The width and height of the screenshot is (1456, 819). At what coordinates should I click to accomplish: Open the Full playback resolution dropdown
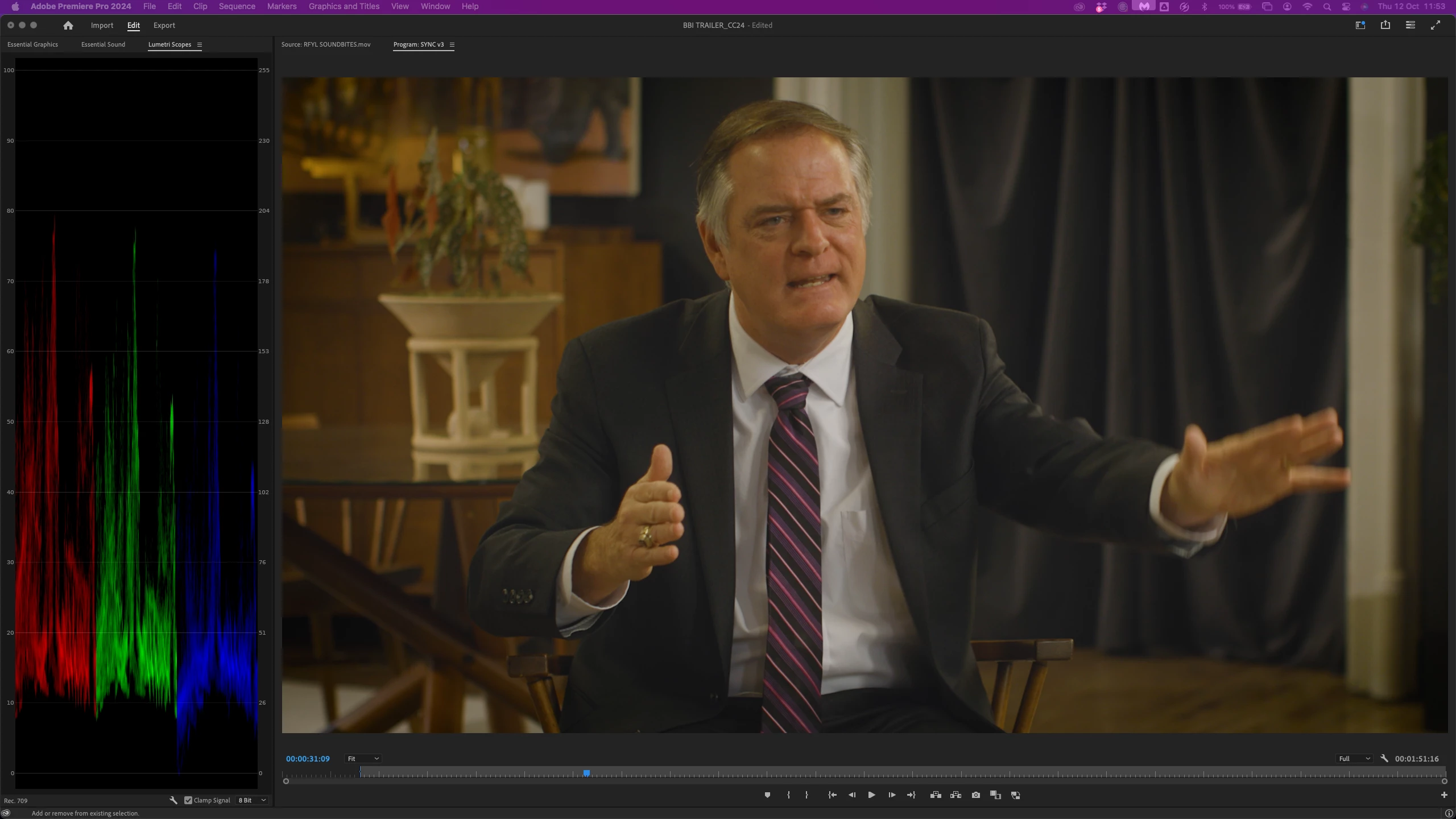pos(1354,759)
